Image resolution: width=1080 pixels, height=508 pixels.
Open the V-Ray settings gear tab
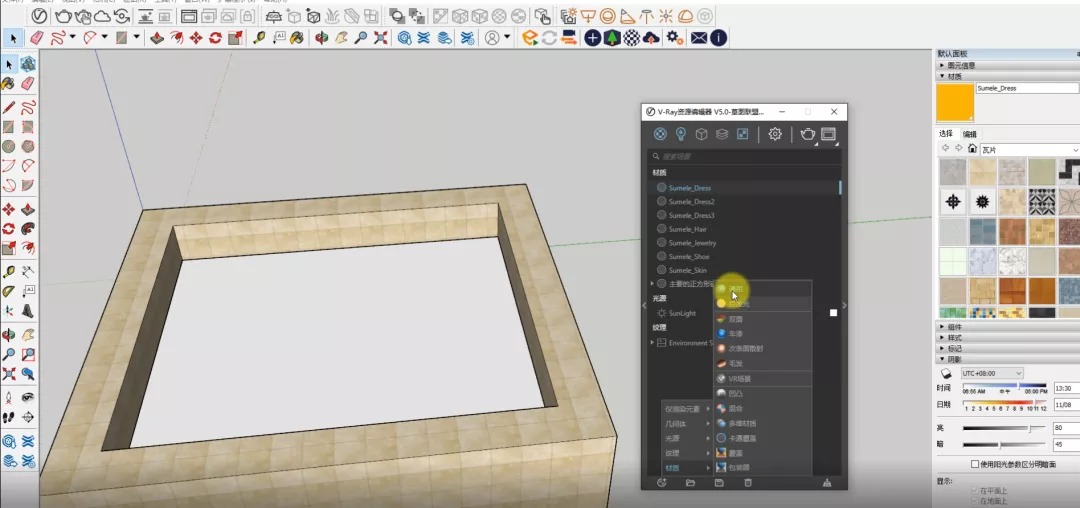[x=775, y=134]
